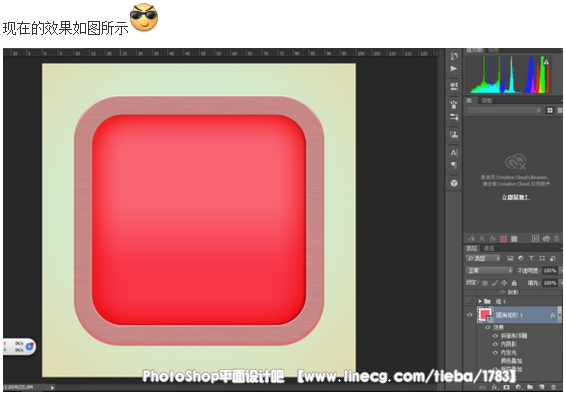Open the Actions panel play icon
566x393 pixels.
click(454, 69)
